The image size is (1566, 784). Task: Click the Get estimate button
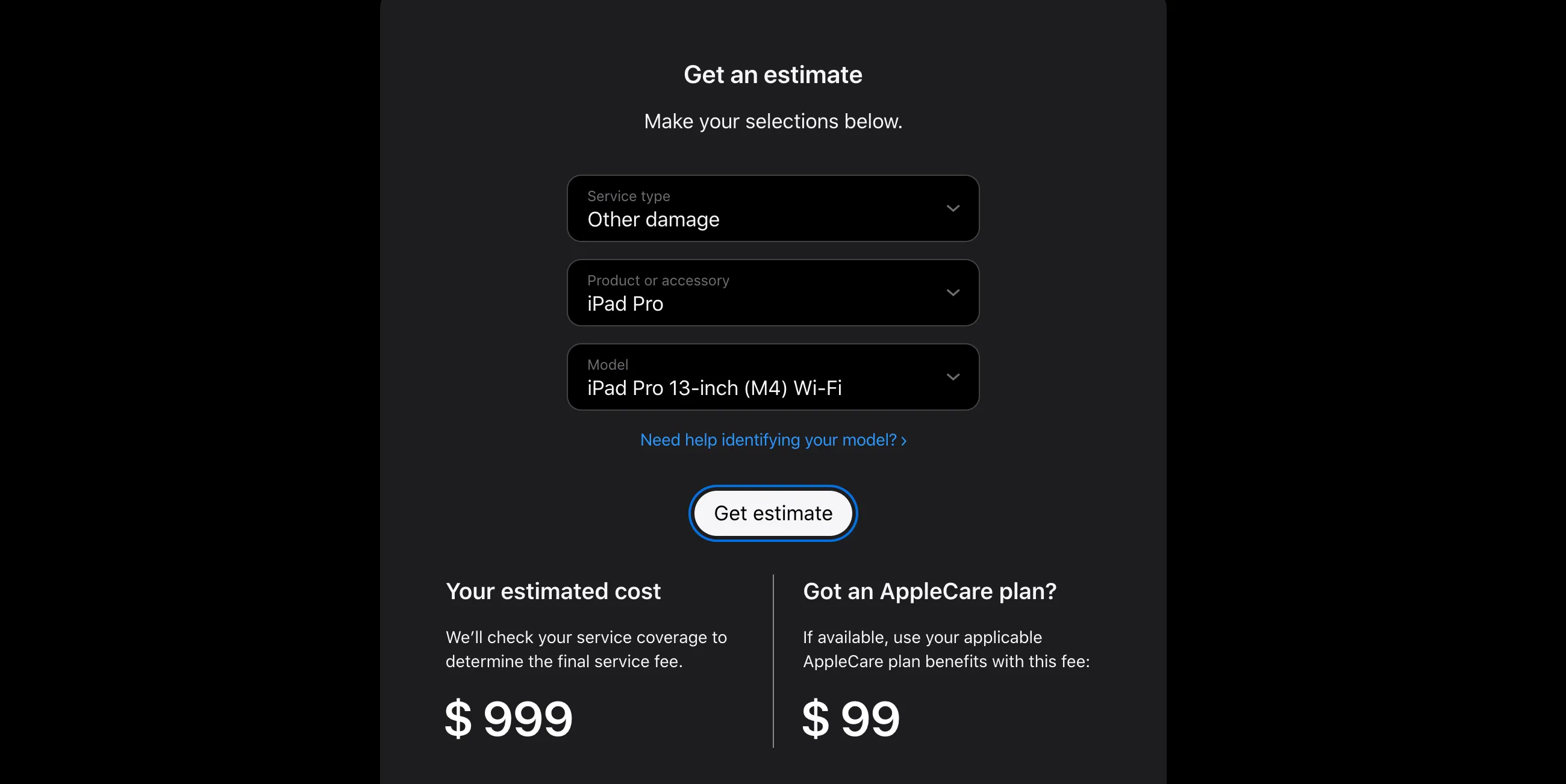point(773,514)
